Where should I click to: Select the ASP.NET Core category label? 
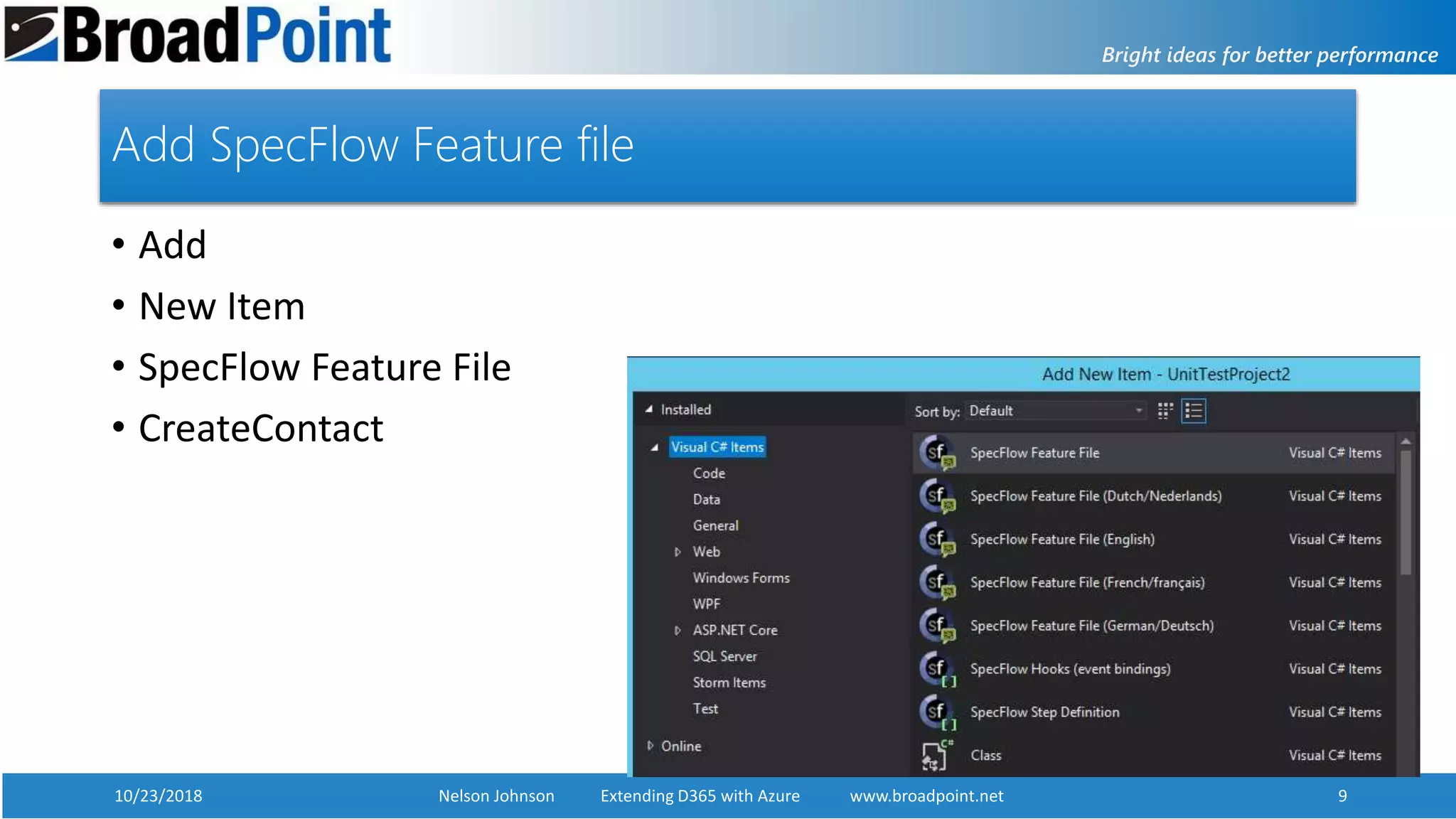point(735,631)
